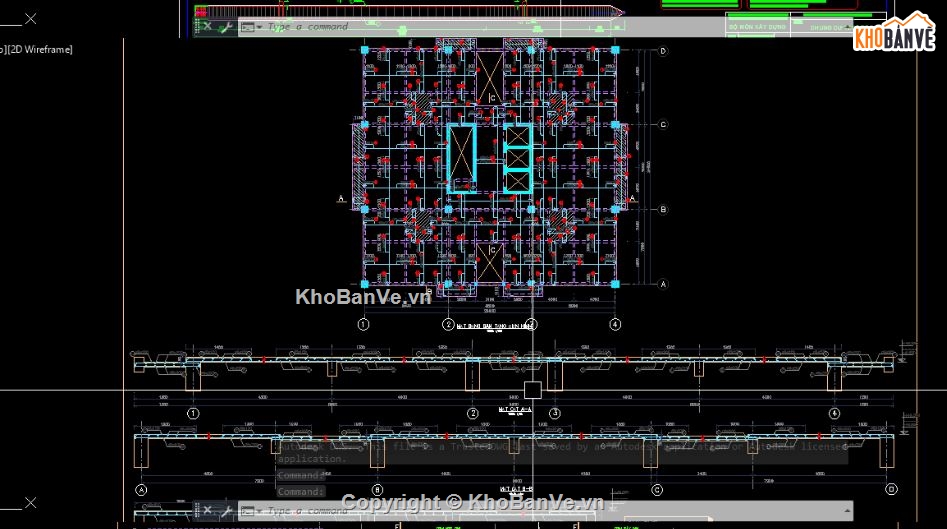This screenshot has height=529, width=947.
Task: Select grid axis bubble D on floor plan
Action: click(663, 51)
